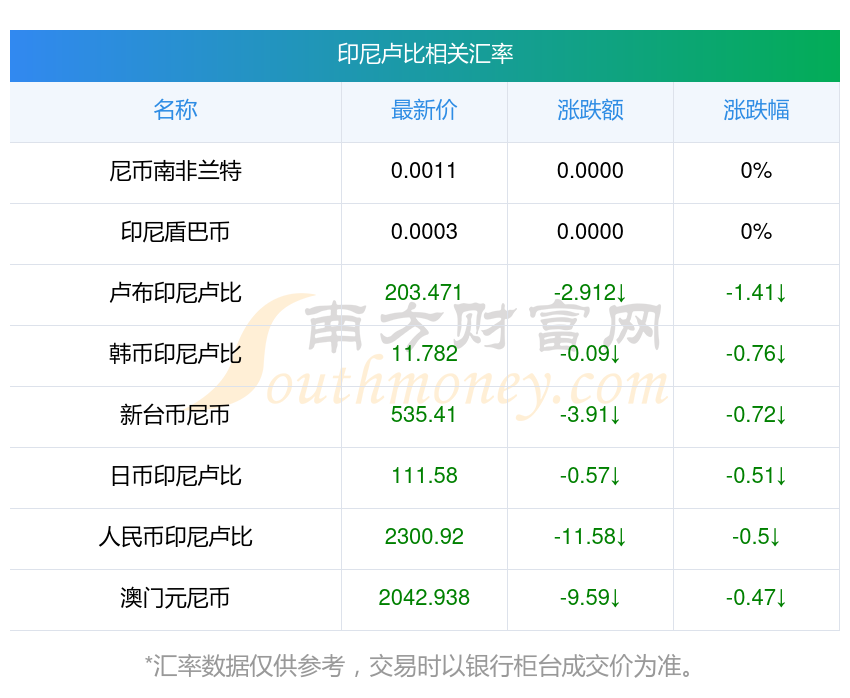Click the change amount -0.57↓
This screenshot has height=698, width=850.
coord(590,476)
